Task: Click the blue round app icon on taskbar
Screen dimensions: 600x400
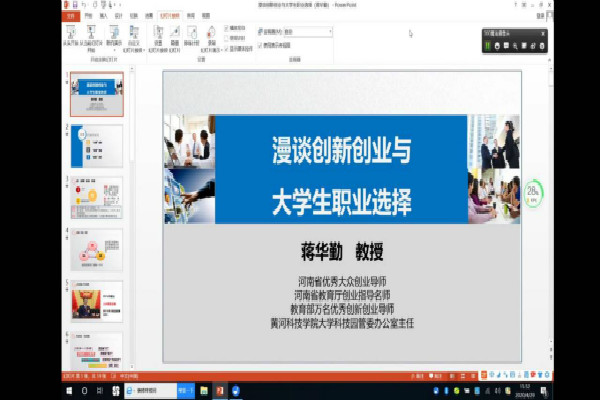Action: coord(236,391)
